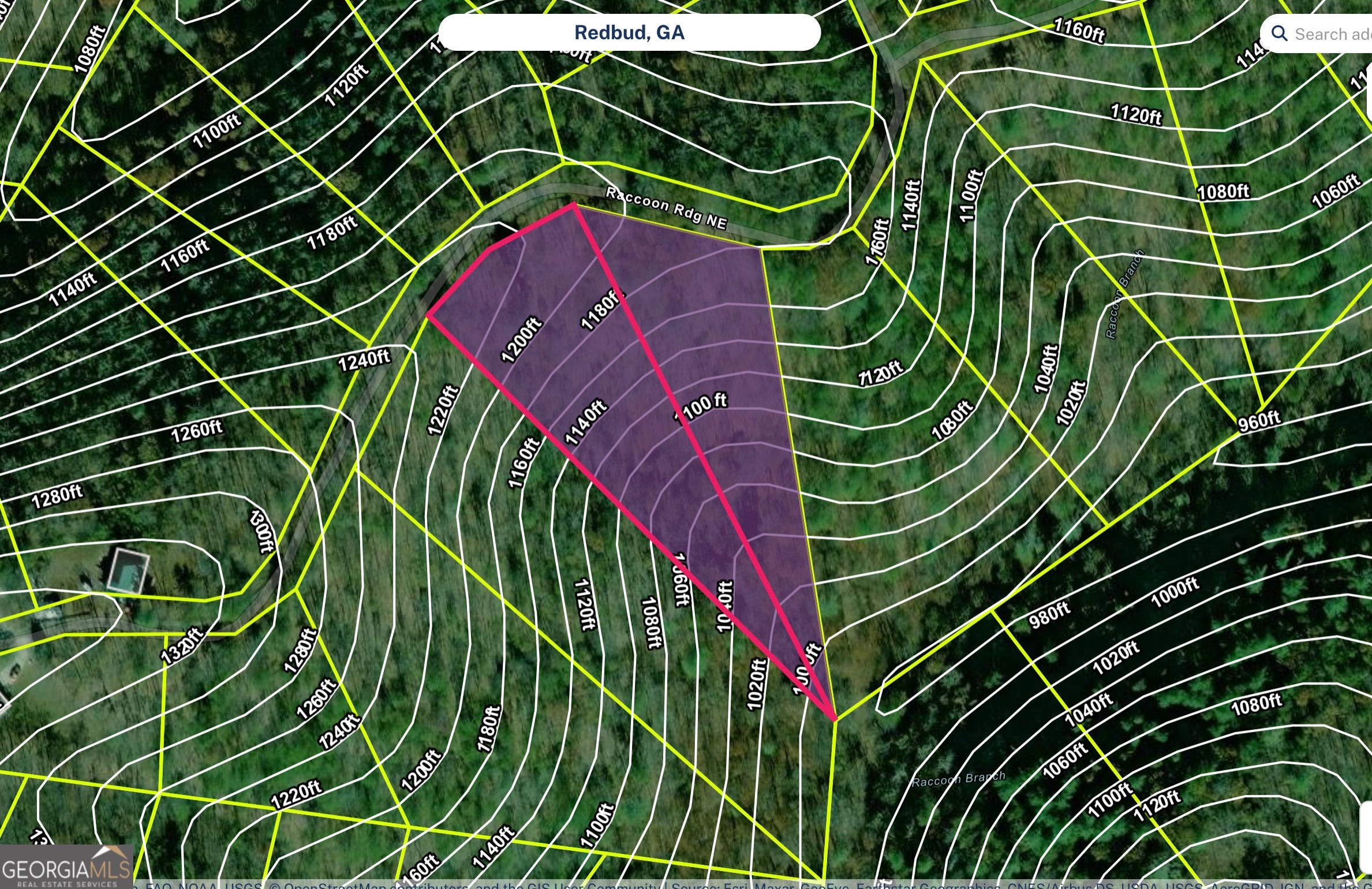
Task: Click the 1240ft label beside the road
Action: 364,360
